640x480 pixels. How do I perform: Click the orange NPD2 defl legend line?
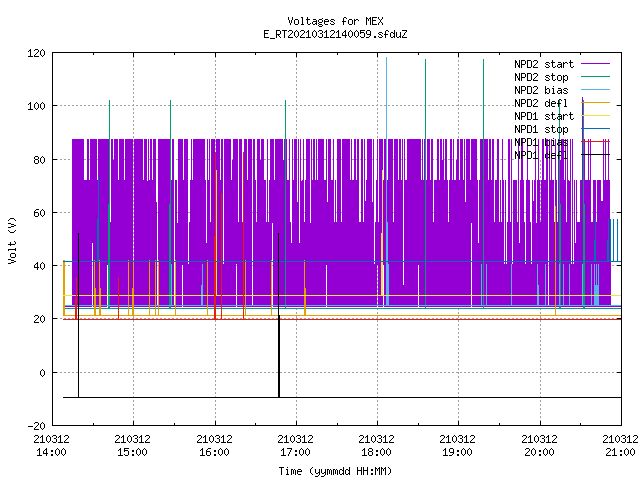coord(596,102)
